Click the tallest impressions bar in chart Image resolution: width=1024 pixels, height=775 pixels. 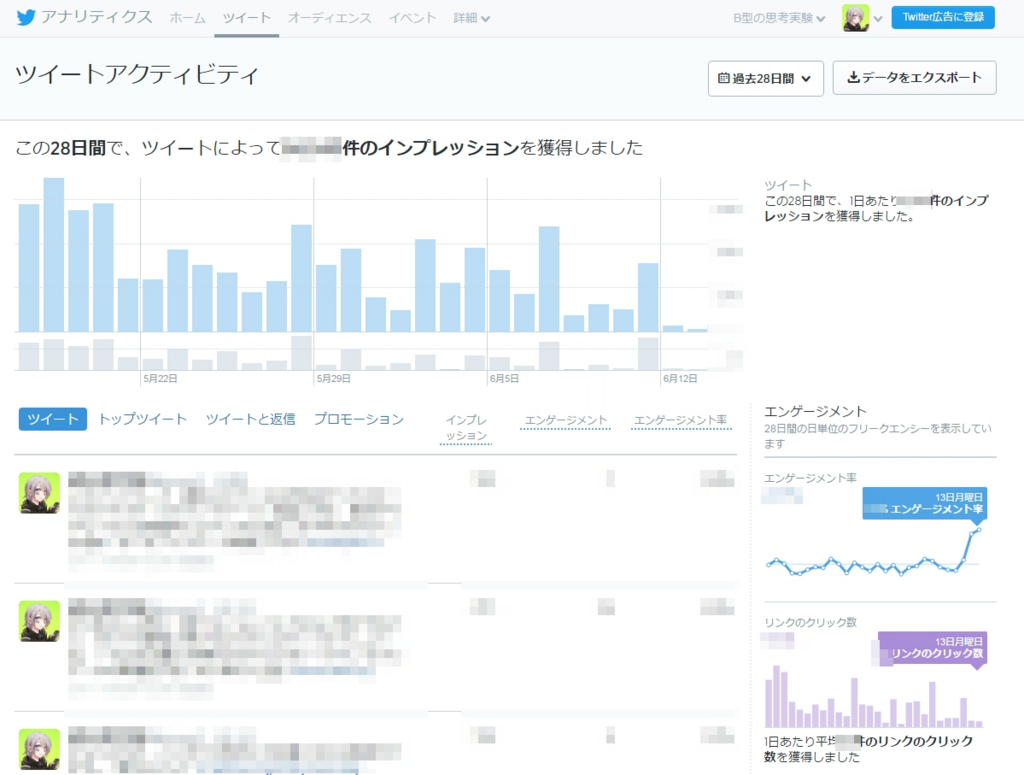(54, 255)
